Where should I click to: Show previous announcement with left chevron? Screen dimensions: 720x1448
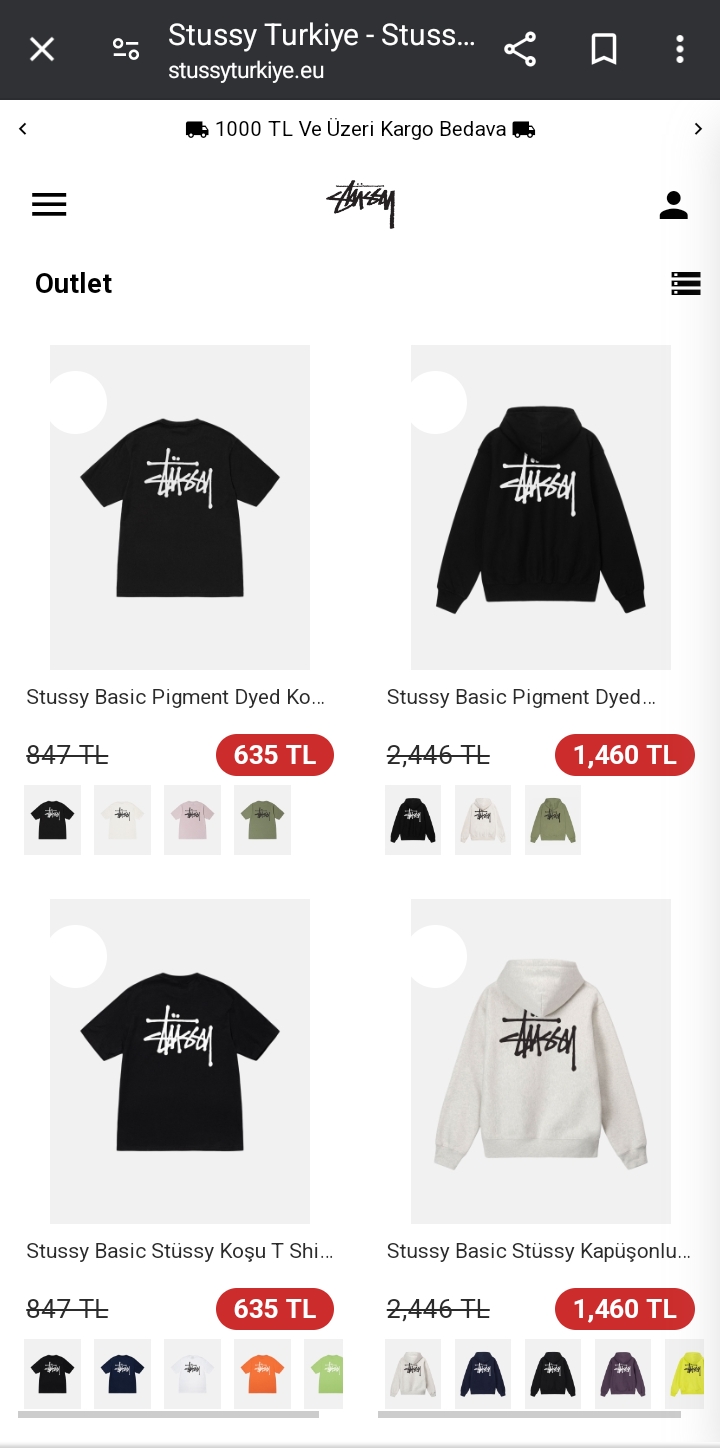click(22, 129)
